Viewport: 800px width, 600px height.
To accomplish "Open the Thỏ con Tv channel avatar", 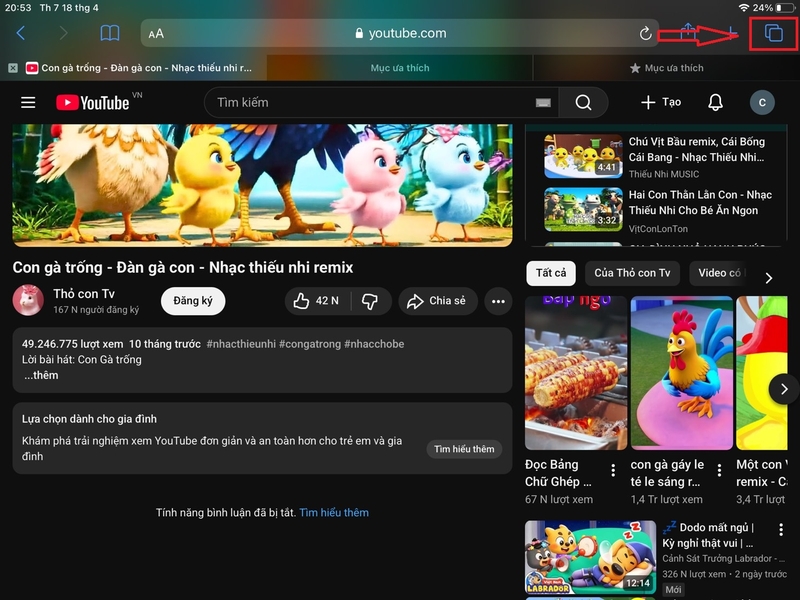I will tap(28, 300).
